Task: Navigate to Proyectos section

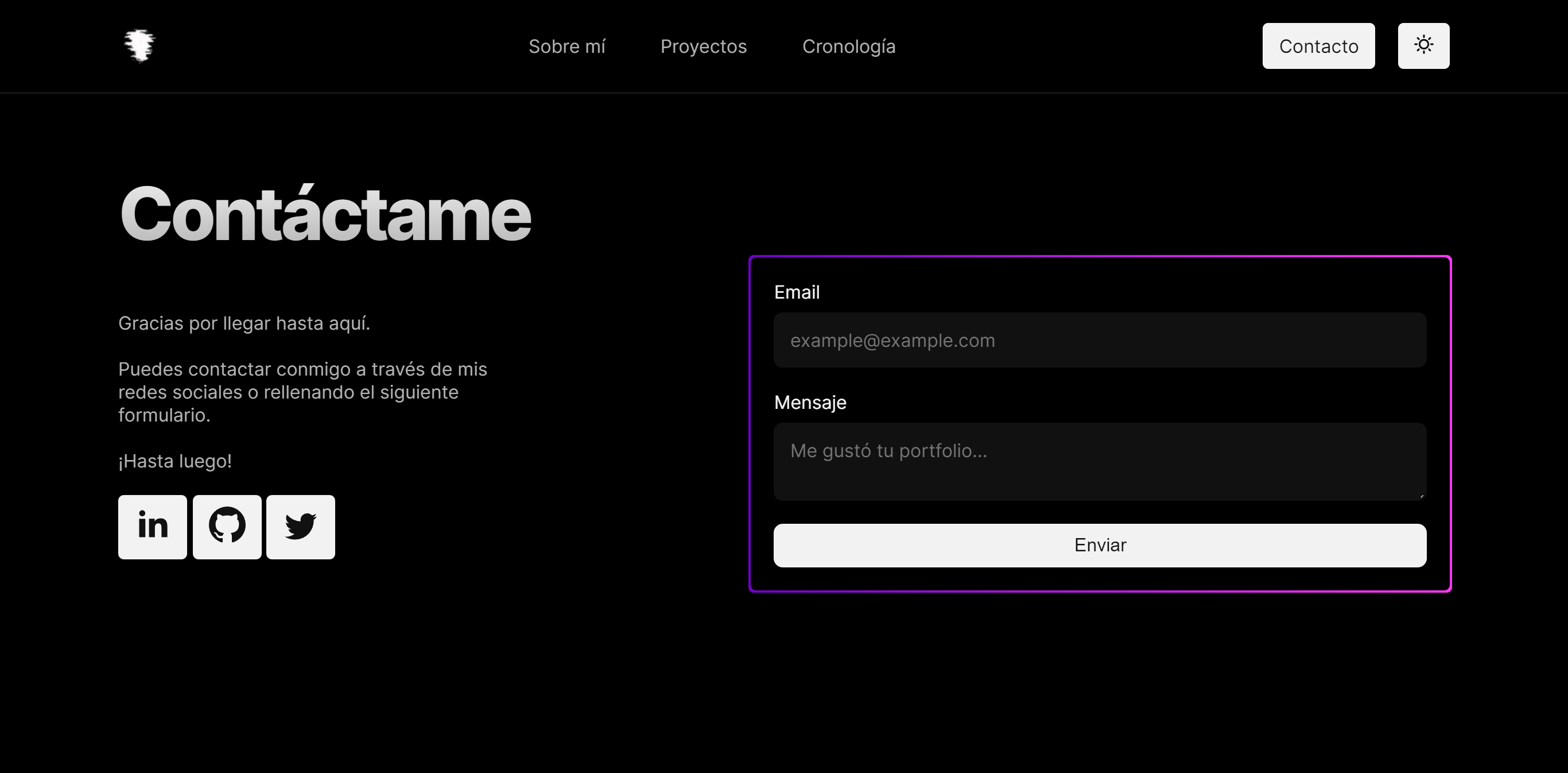Action: (x=704, y=47)
